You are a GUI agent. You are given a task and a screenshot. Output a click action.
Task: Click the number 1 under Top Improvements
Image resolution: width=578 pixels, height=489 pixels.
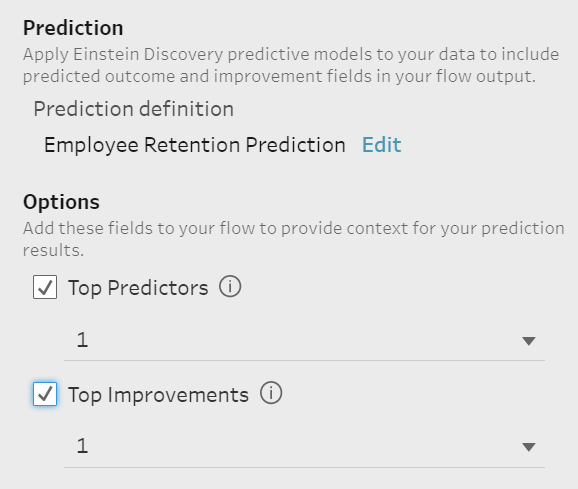click(82, 446)
